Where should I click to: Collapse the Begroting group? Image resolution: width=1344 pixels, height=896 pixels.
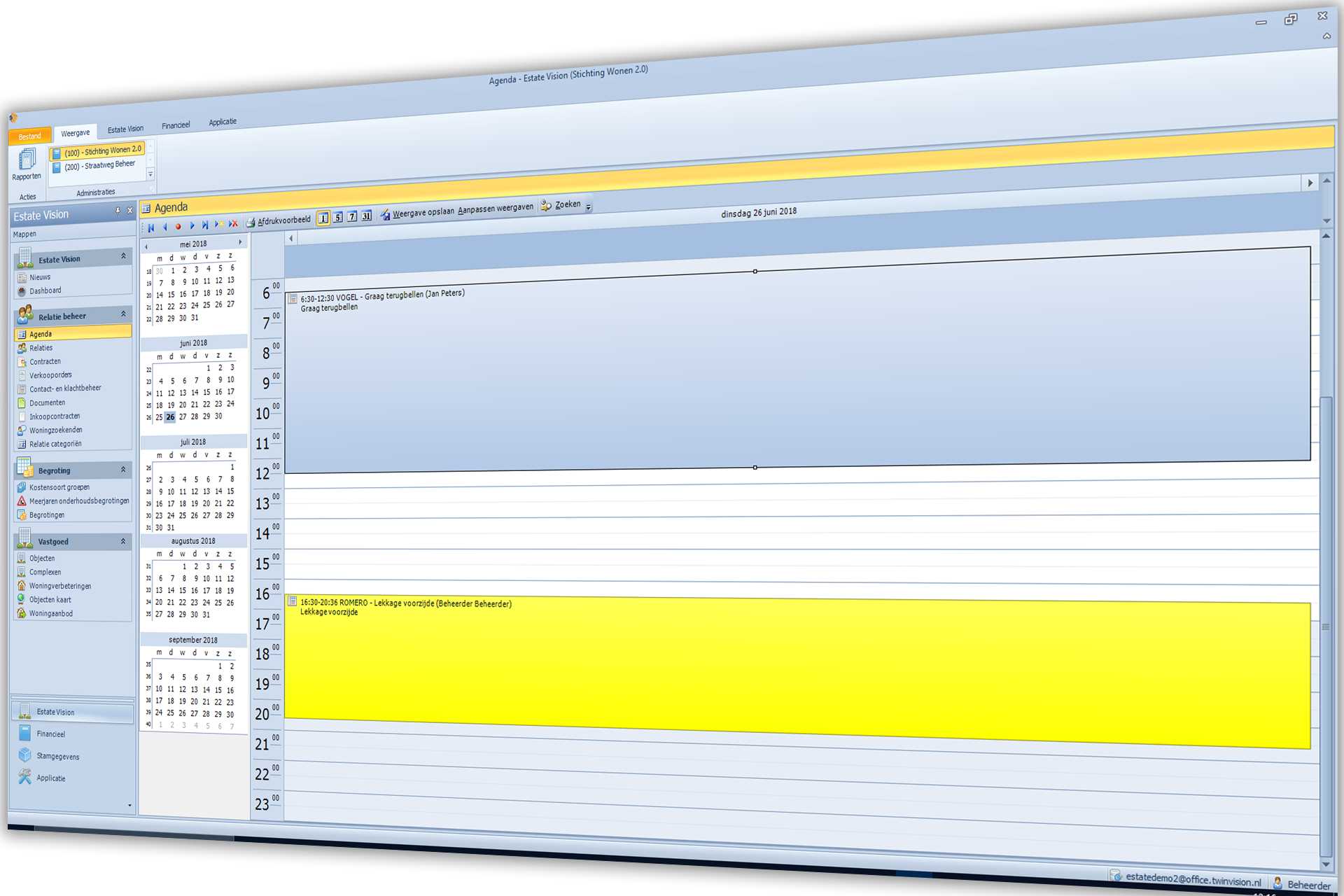point(123,470)
